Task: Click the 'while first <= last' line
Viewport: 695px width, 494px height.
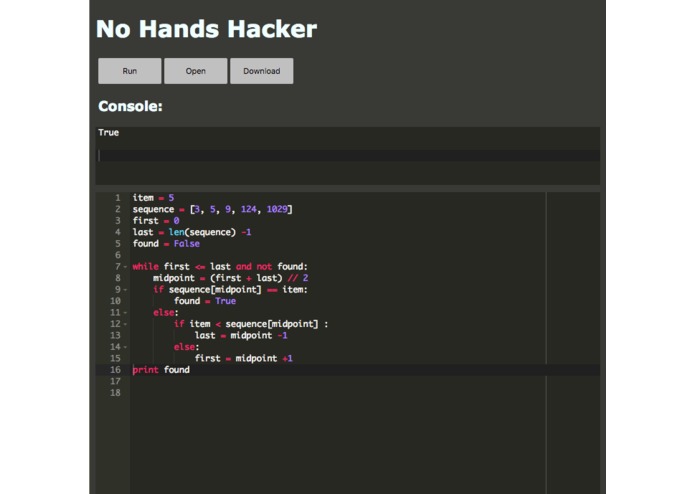Action: (220, 267)
